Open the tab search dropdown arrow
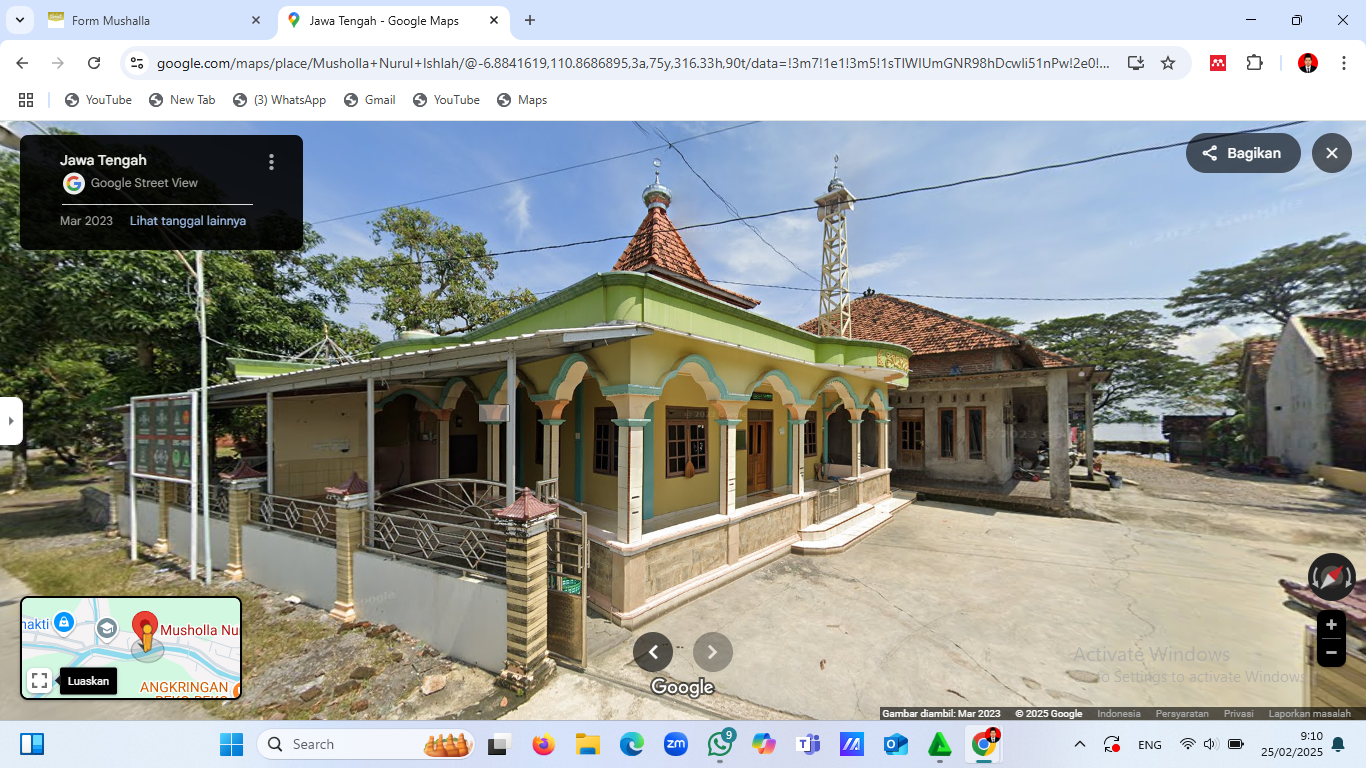The width and height of the screenshot is (1366, 768). pos(19,20)
